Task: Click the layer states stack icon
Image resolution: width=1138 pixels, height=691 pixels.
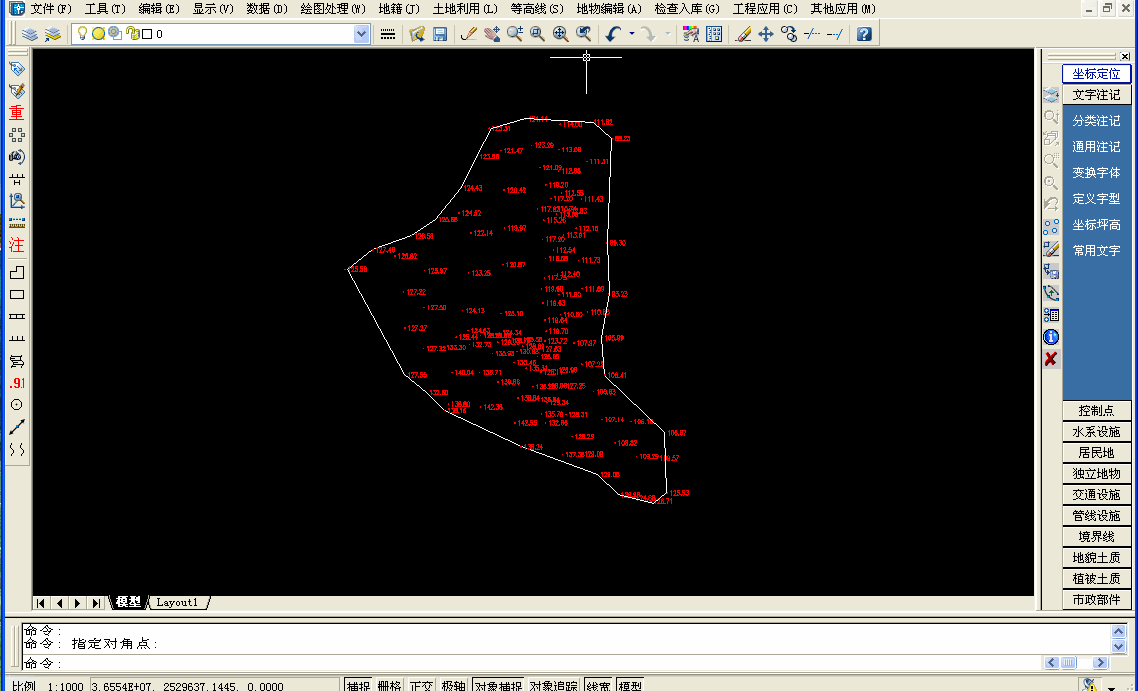Action: tap(52, 34)
